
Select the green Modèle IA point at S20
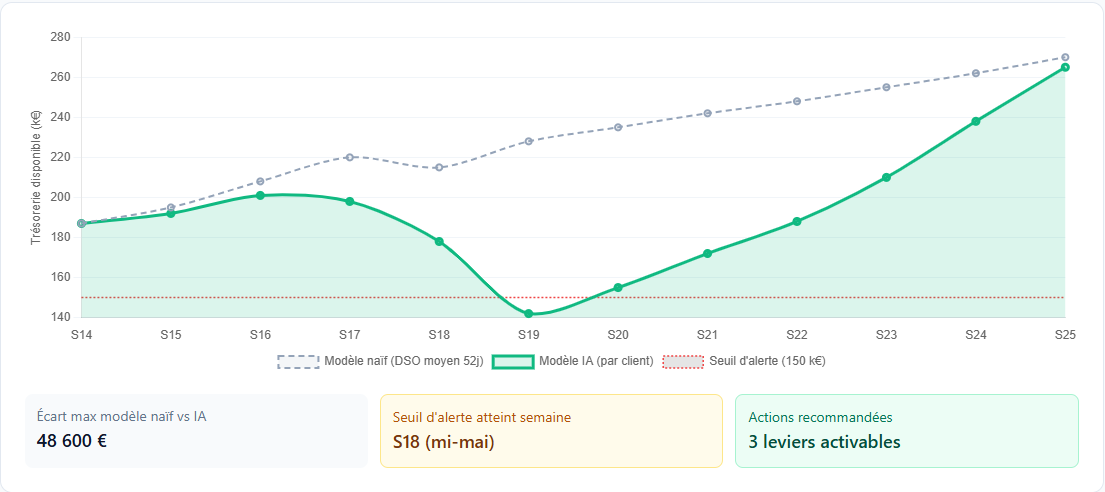(x=618, y=288)
